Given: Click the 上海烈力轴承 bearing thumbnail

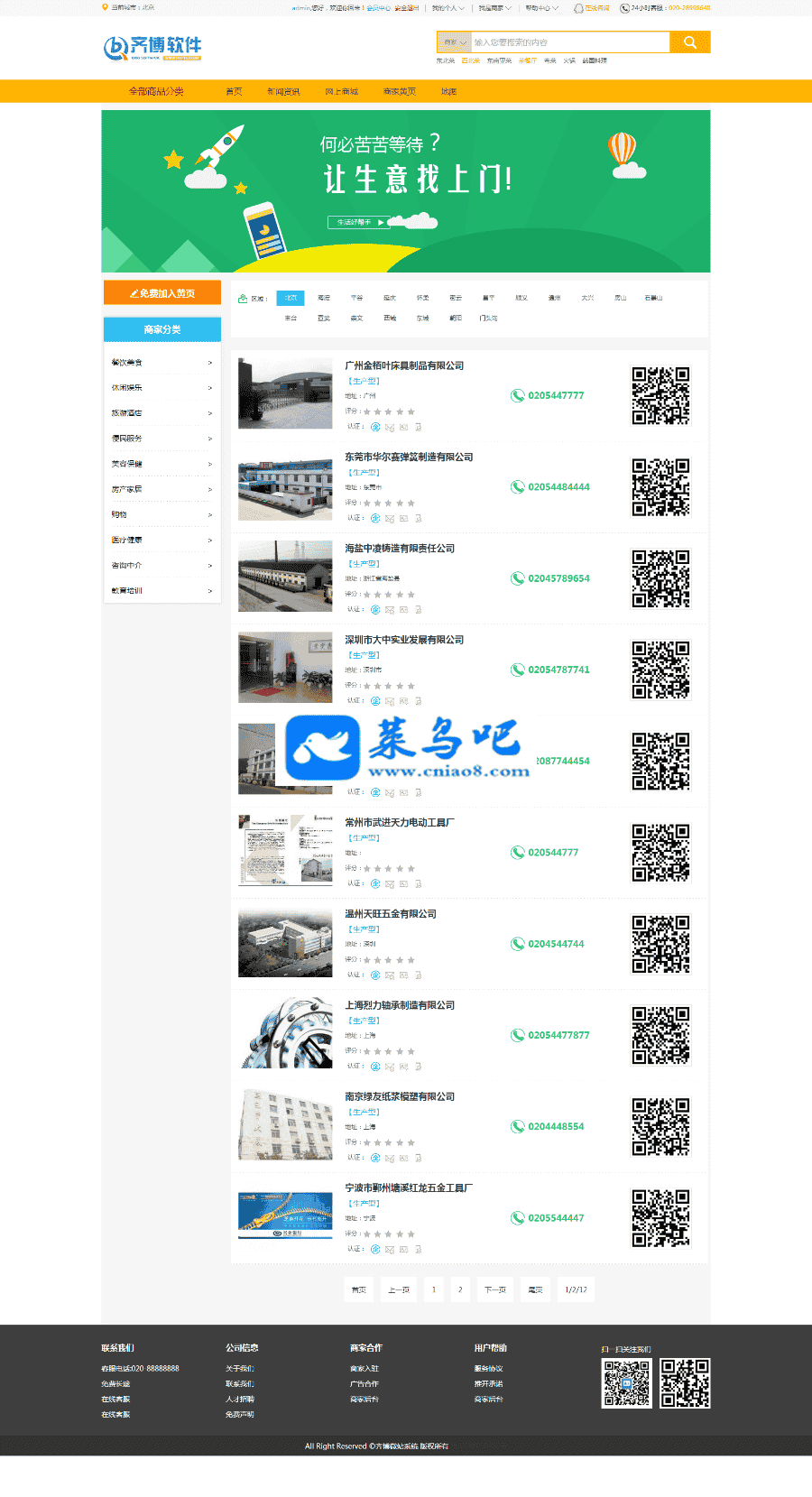Looking at the screenshot, I should click(x=285, y=1032).
